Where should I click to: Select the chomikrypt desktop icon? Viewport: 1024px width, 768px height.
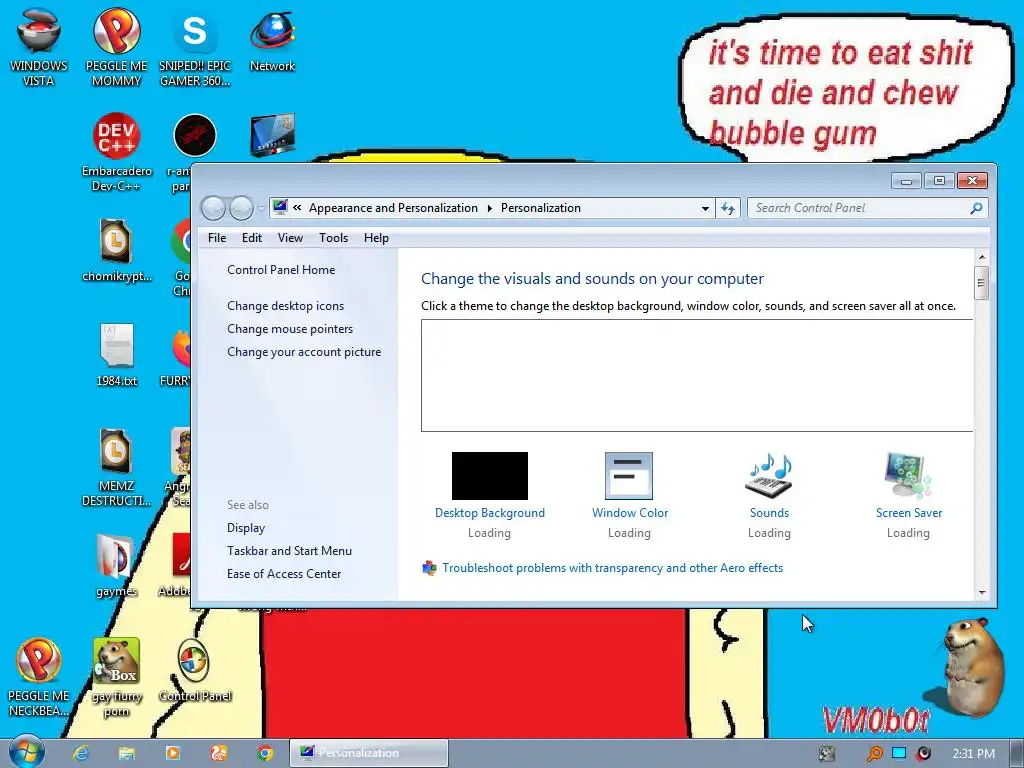coord(116,250)
